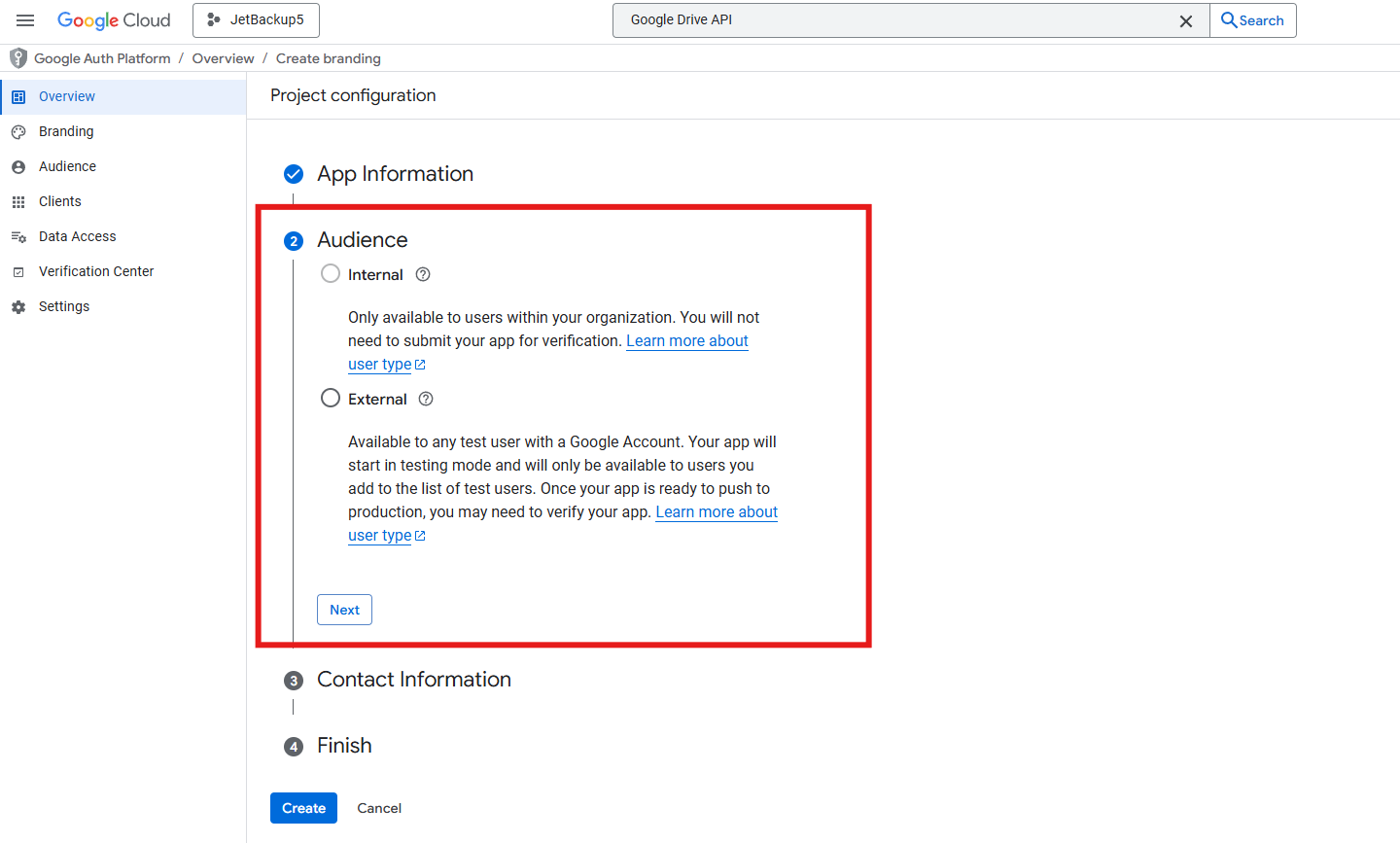Clear the search box with X icon

point(1185,20)
